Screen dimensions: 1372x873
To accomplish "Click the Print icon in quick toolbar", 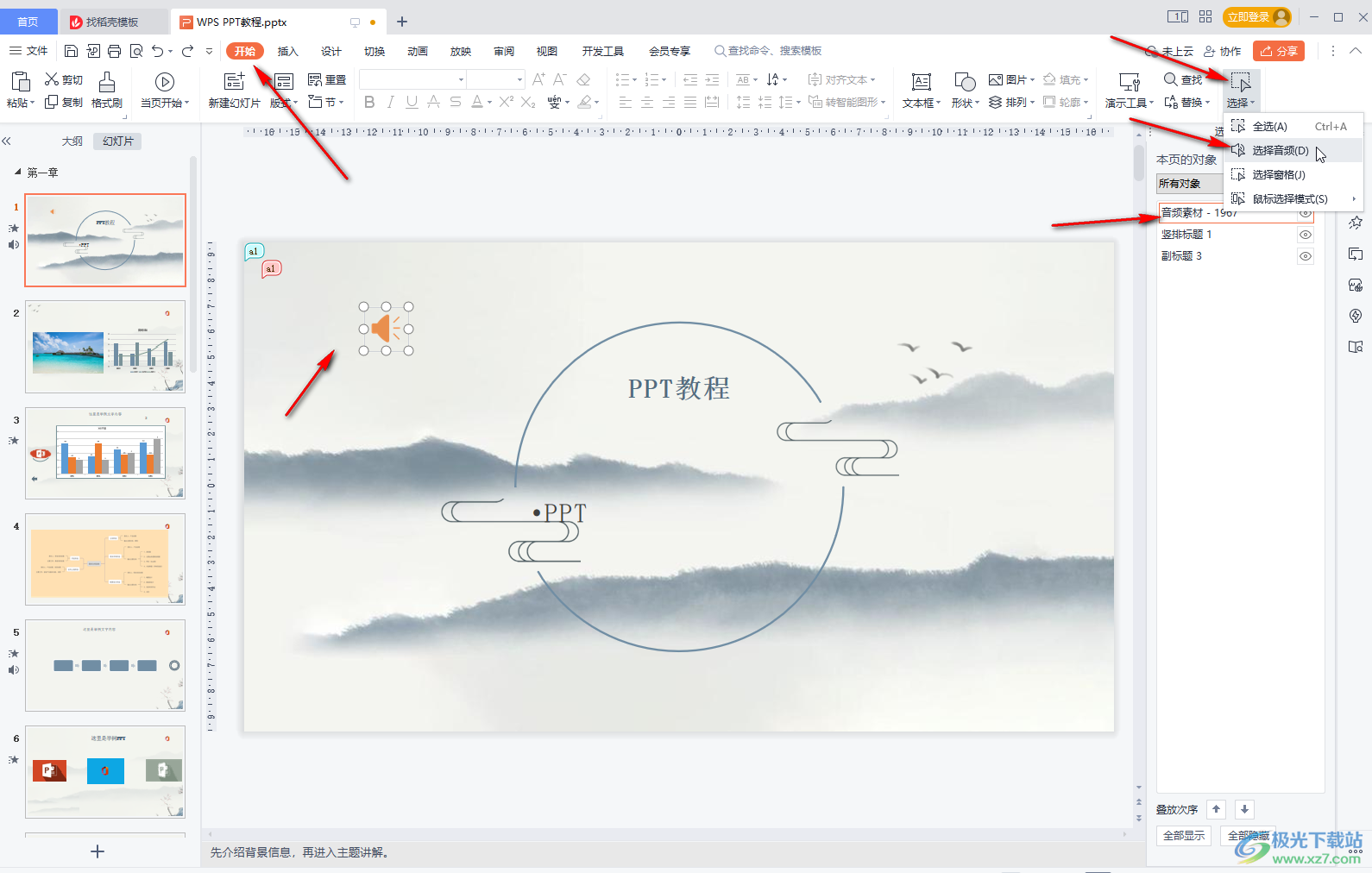I will pyautogui.click(x=114, y=51).
